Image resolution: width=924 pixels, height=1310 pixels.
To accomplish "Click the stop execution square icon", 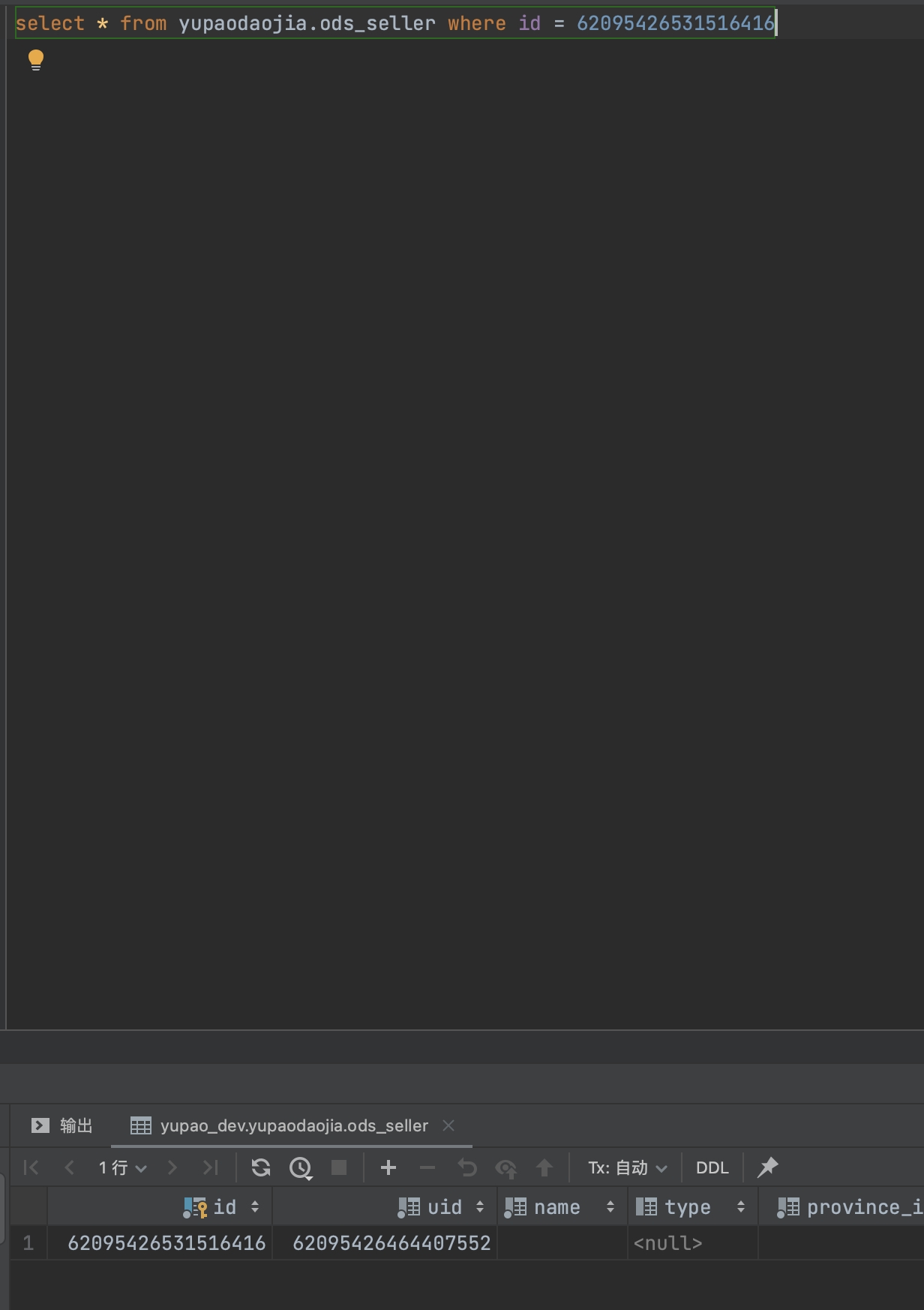I will 339,1167.
